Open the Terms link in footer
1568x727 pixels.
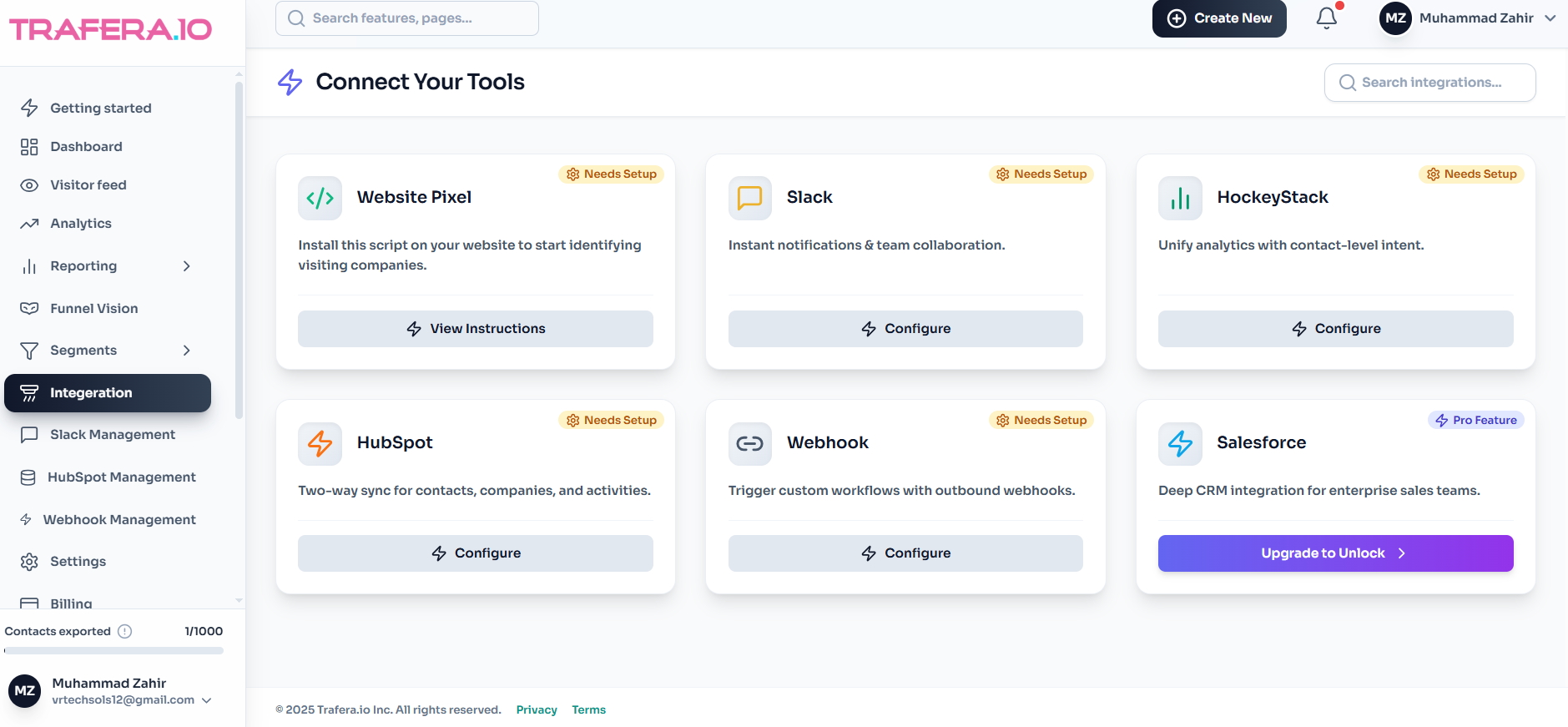[x=589, y=710]
